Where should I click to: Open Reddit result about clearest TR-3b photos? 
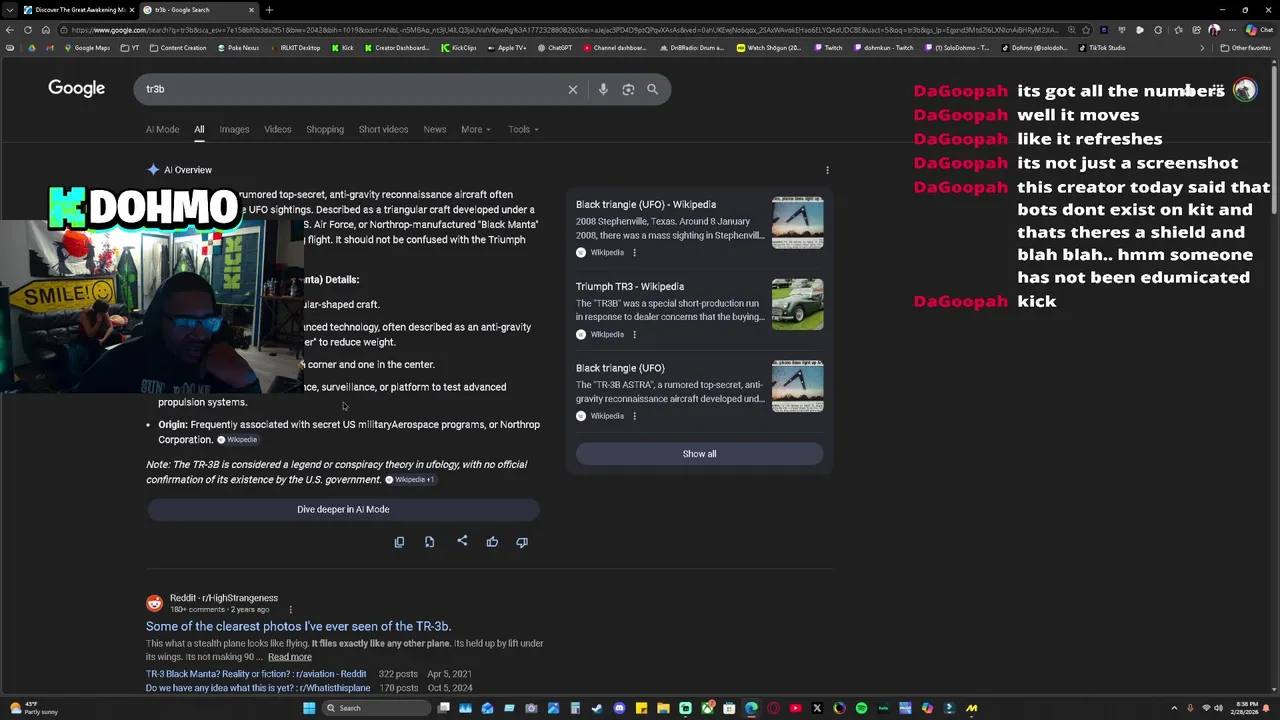pos(298,626)
